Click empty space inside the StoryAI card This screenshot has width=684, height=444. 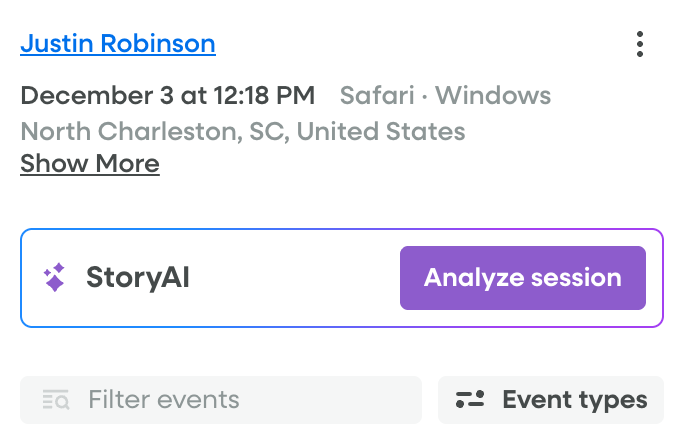point(300,278)
